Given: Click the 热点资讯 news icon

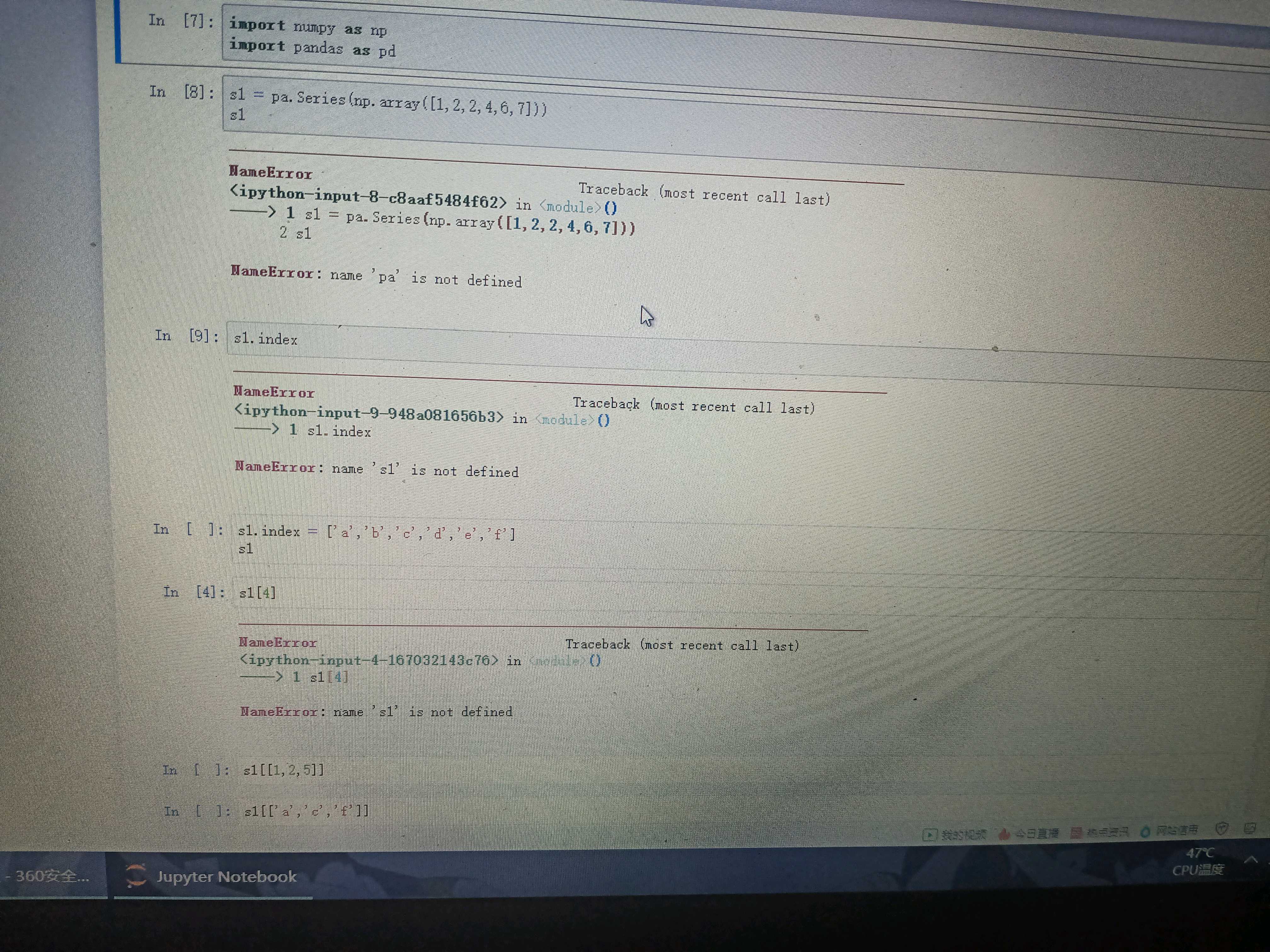Looking at the screenshot, I should (1077, 833).
